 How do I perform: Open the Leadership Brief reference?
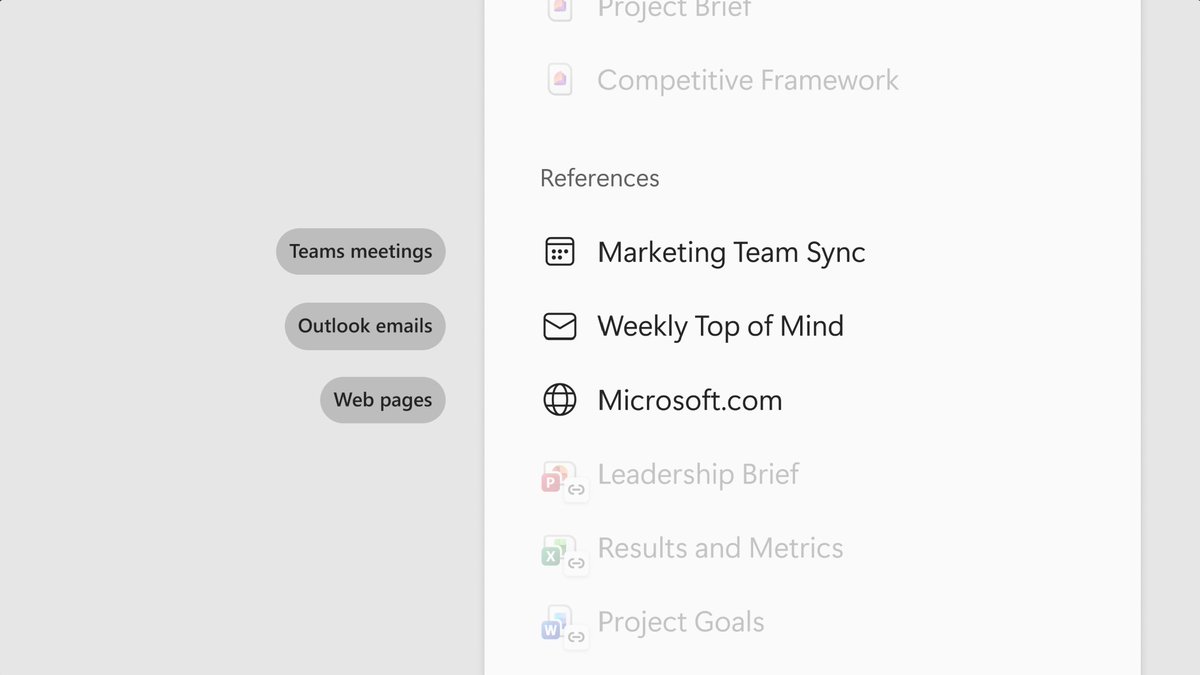698,474
